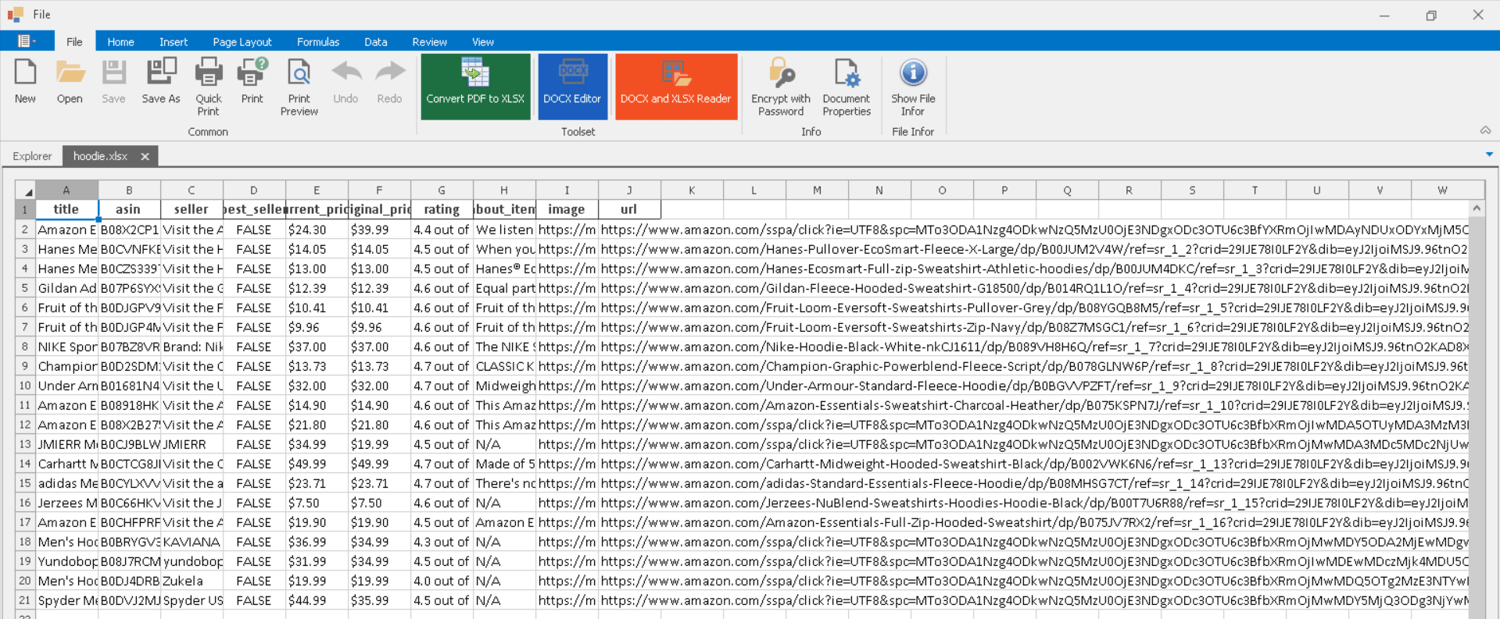Select the 'CLASSIC K' about item cell
The height and width of the screenshot is (619, 1500).
click(x=504, y=366)
